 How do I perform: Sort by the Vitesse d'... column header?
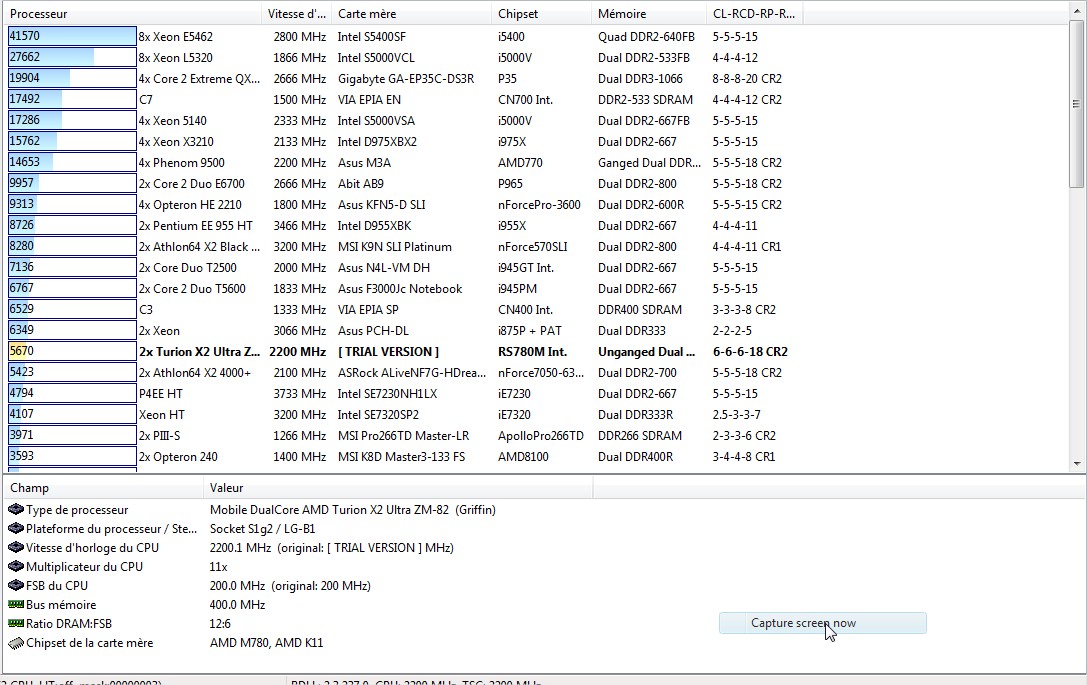coord(297,14)
